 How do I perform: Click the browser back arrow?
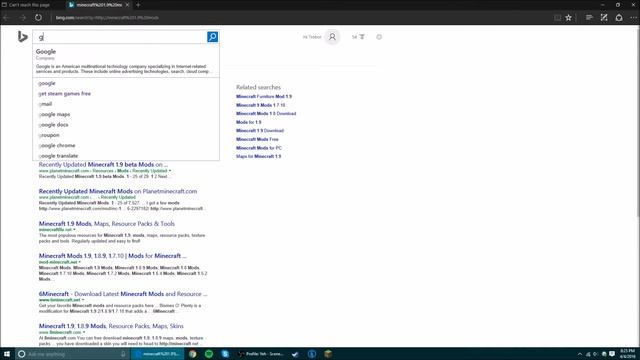(7, 18)
